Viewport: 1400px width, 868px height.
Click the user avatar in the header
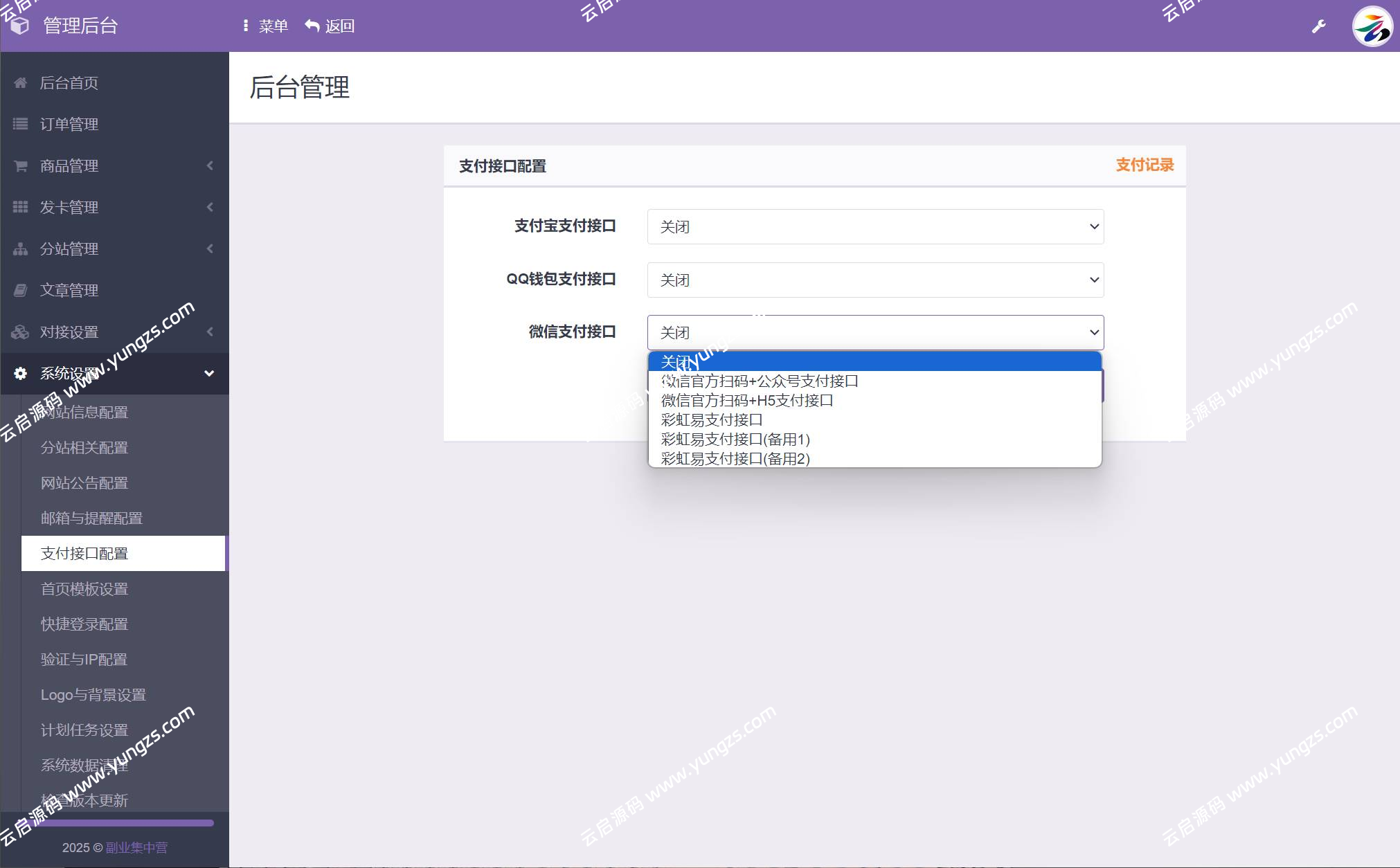click(x=1372, y=26)
